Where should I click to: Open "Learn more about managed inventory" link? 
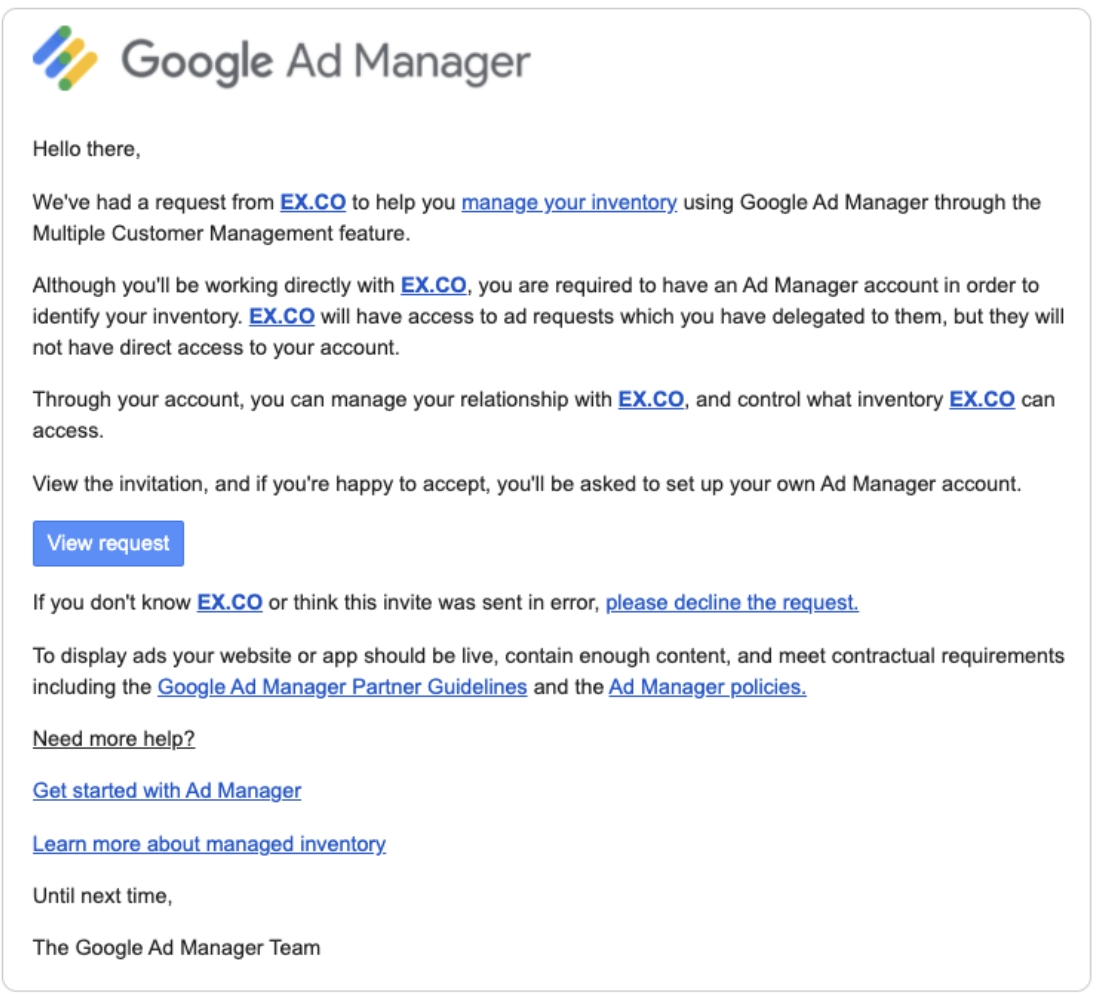coord(209,844)
